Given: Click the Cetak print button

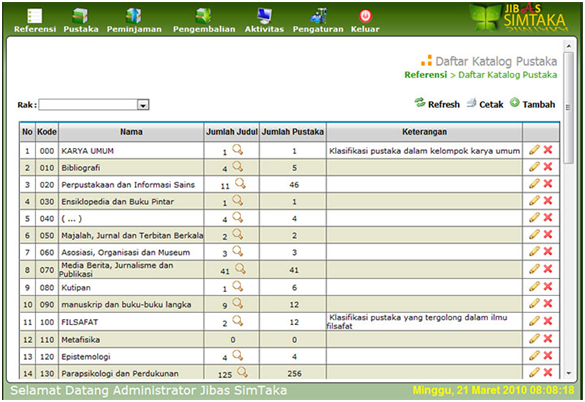Looking at the screenshot, I should point(485,104).
